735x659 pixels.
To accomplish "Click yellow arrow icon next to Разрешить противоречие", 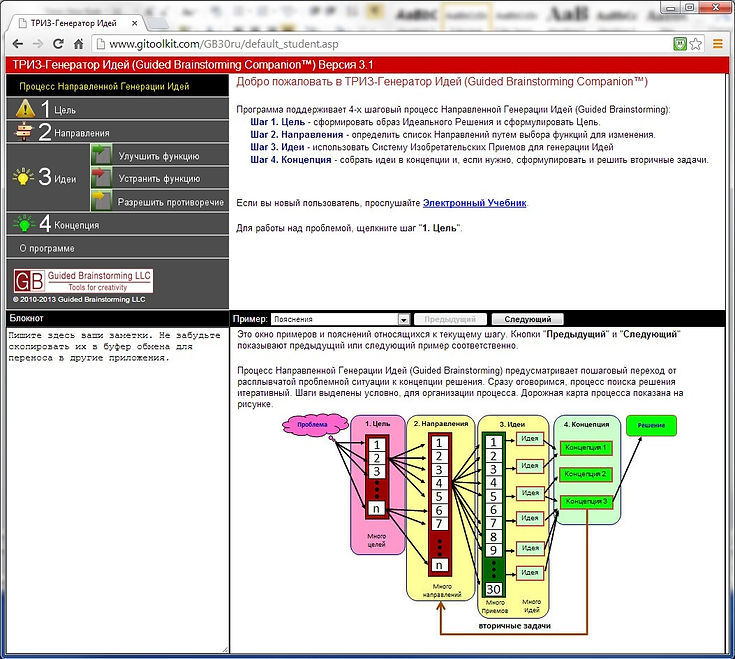I will coord(101,201).
